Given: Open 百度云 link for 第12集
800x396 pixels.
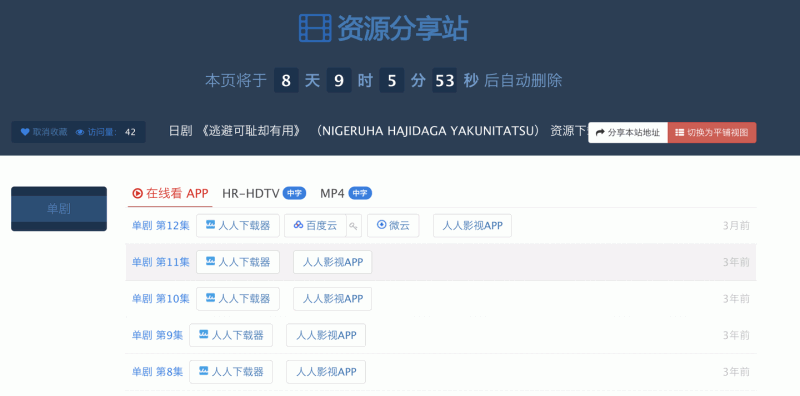Looking at the screenshot, I should (x=315, y=226).
